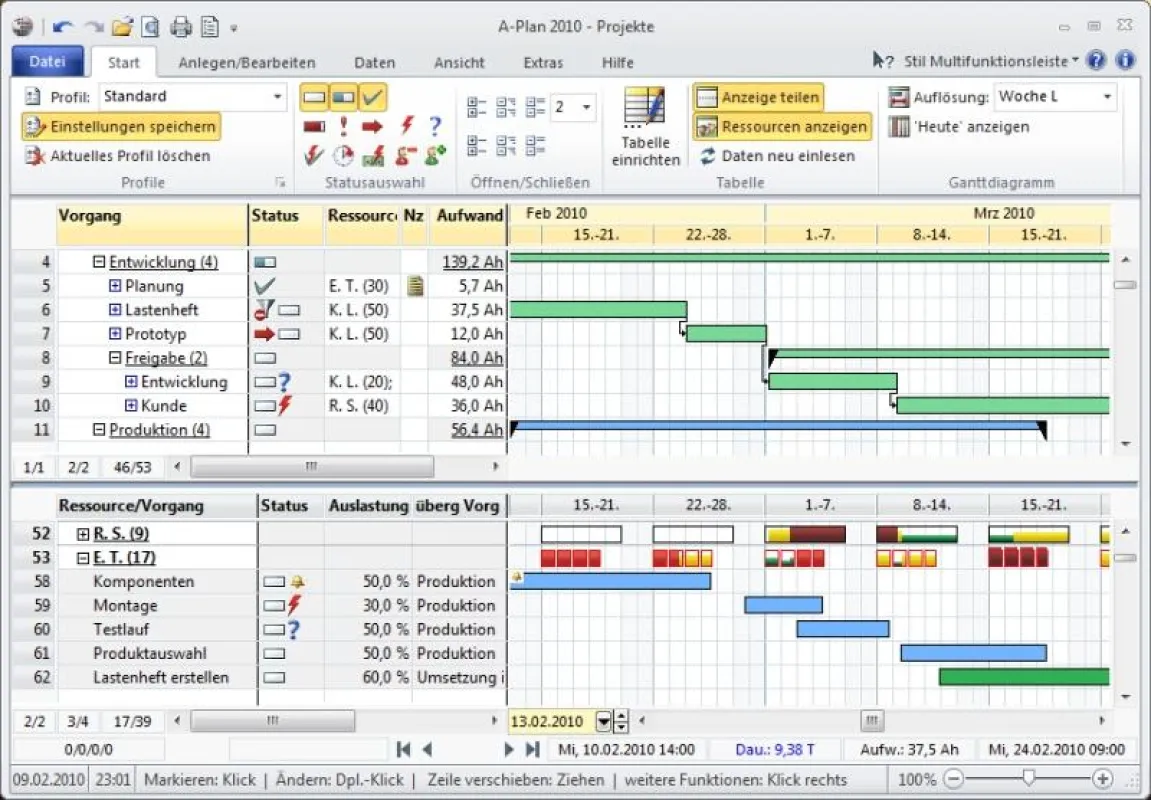Toggle Ressourcen anzeigen
1151x800 pixels.
click(x=782, y=126)
